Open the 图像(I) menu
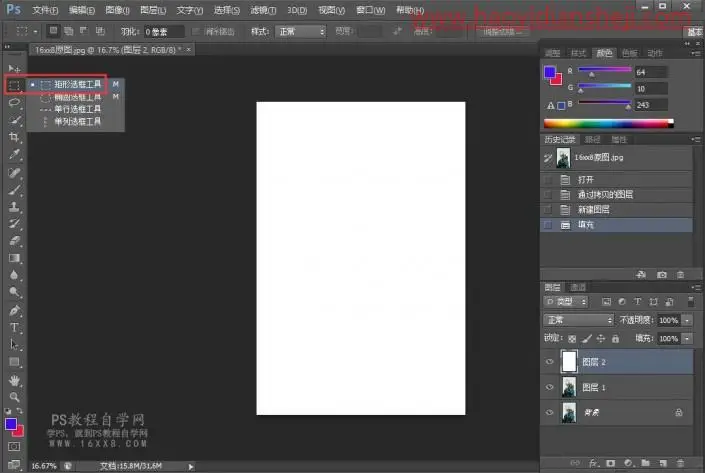705x473 pixels. tap(117, 10)
